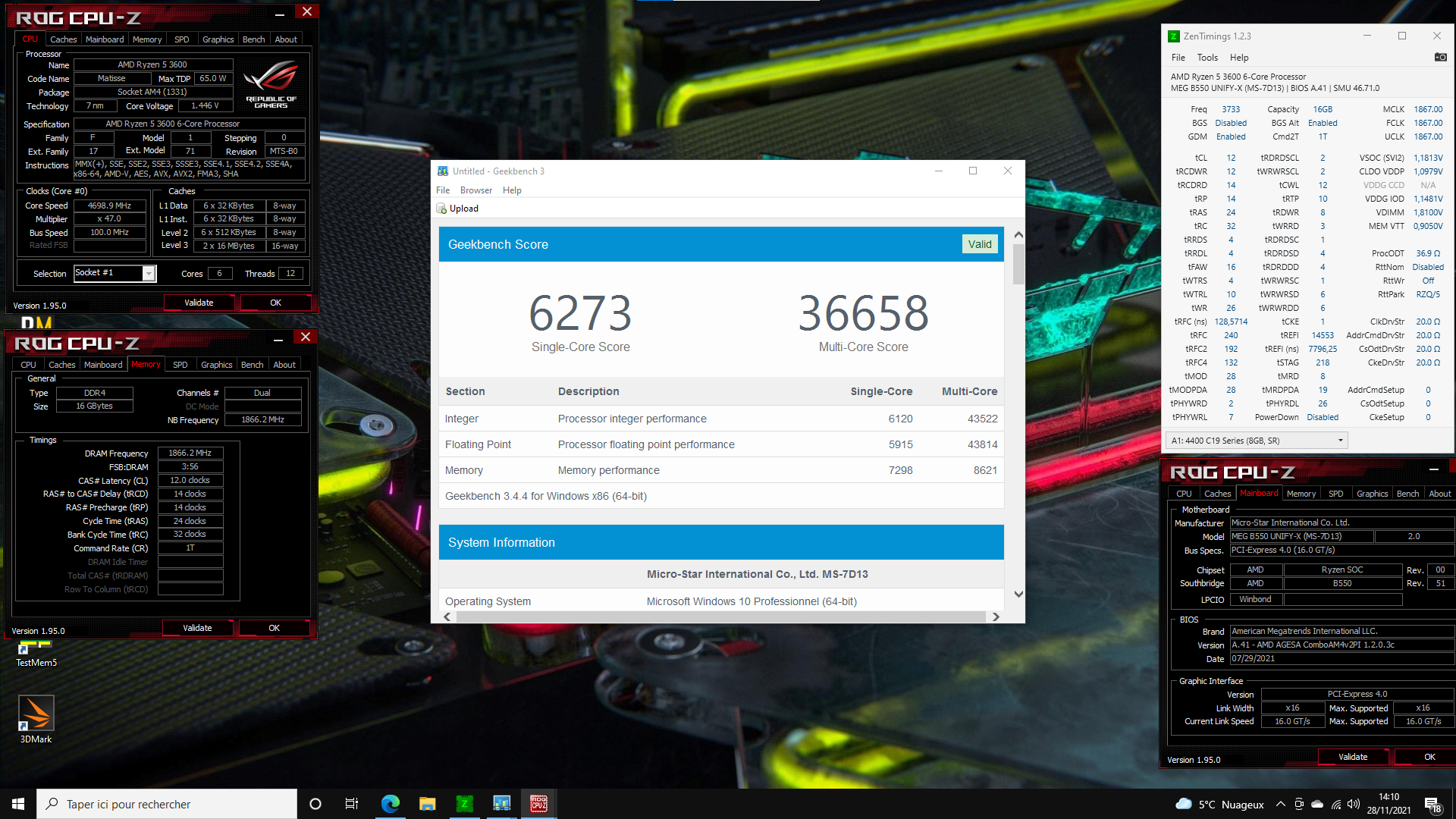Open the notification center
Screen dimensions: 1456x819
point(1432,805)
